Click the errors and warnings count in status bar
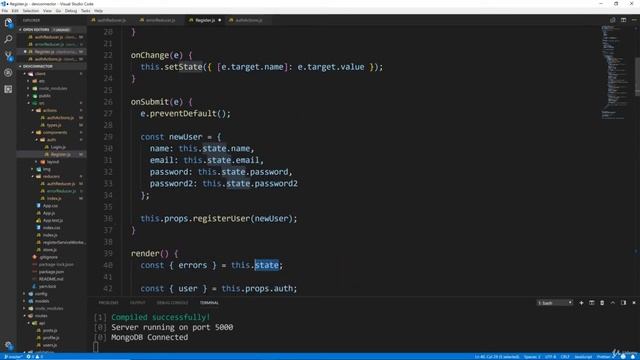Screen dimensions: 640x360 pos(35,357)
